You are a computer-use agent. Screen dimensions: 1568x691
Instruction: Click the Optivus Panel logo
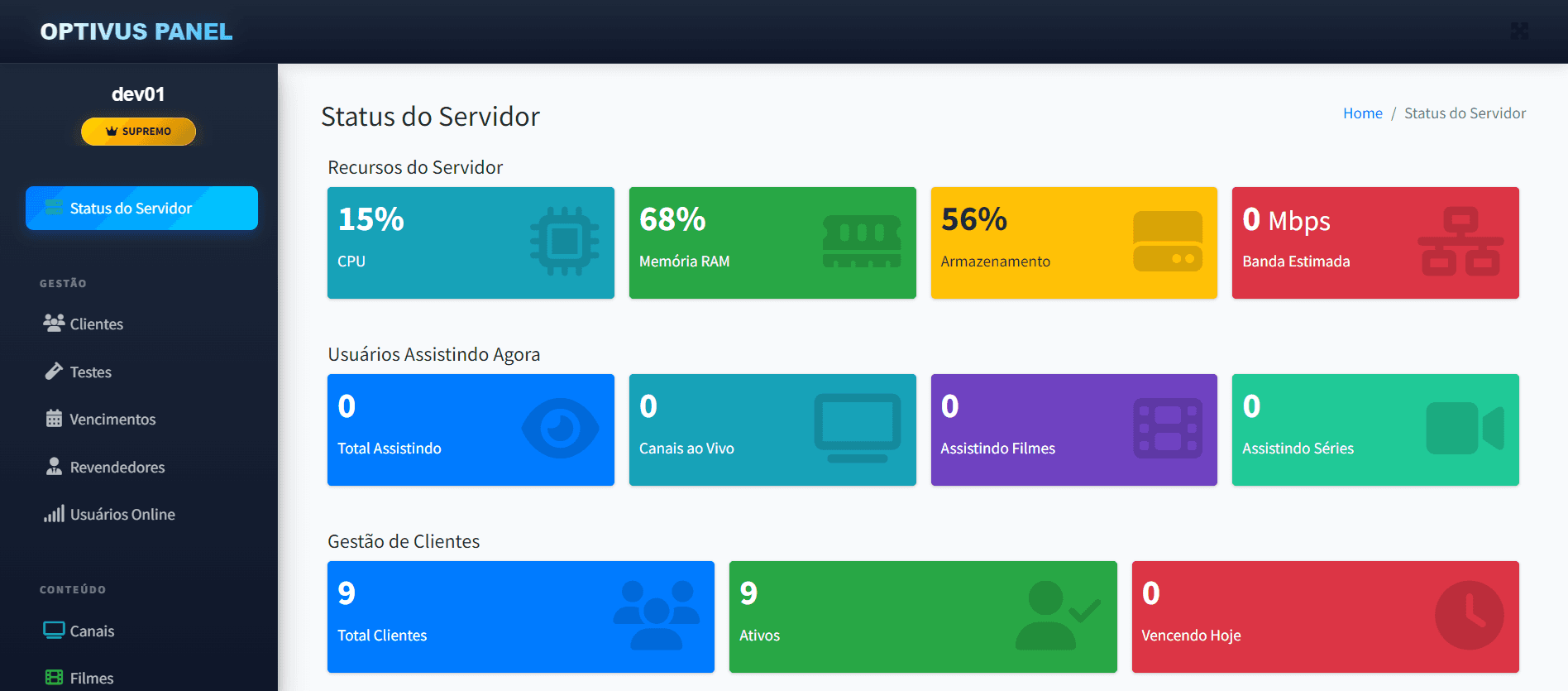136,31
